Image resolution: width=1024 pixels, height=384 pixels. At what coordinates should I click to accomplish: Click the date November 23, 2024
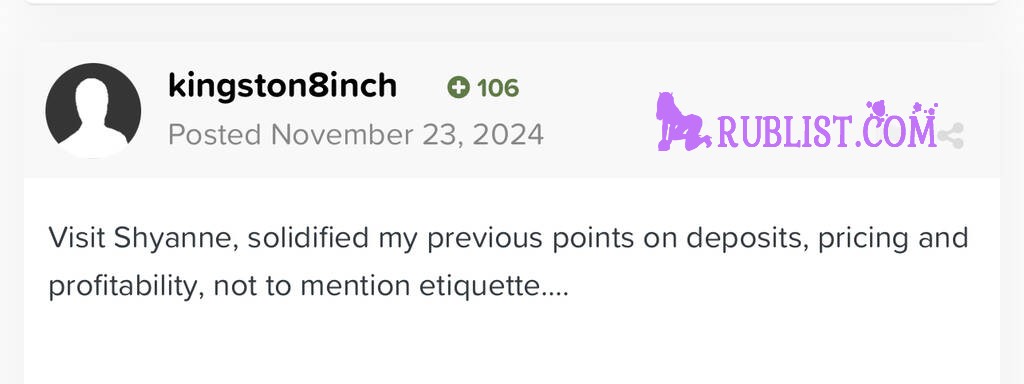click(408, 135)
